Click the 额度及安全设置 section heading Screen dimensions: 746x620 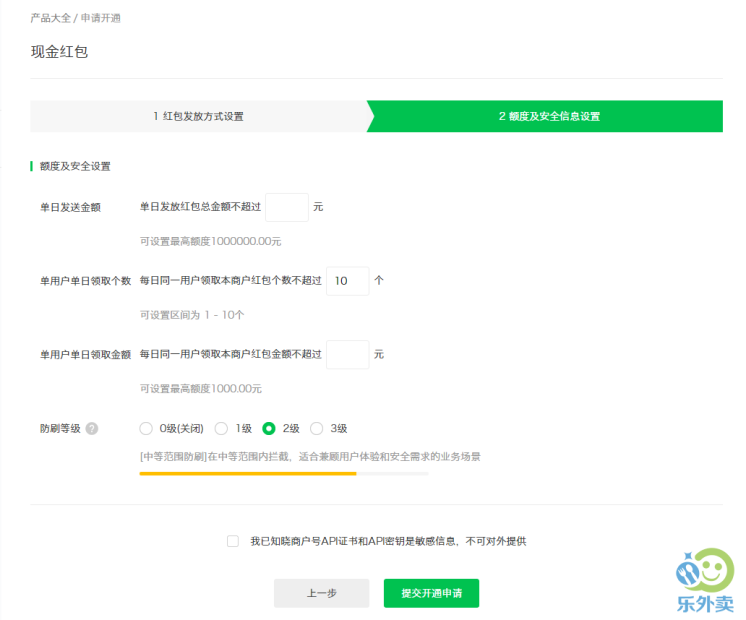point(75,166)
